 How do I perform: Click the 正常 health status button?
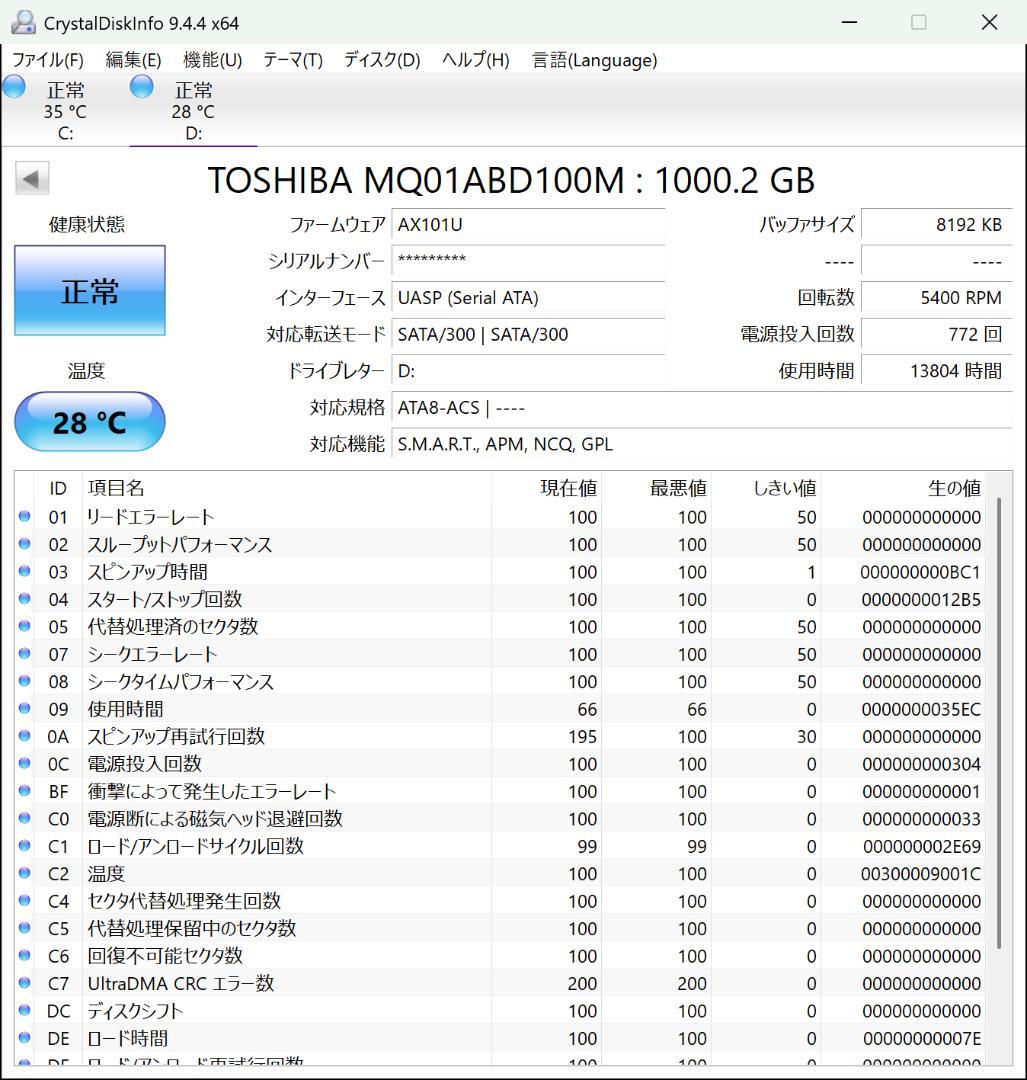(x=89, y=291)
